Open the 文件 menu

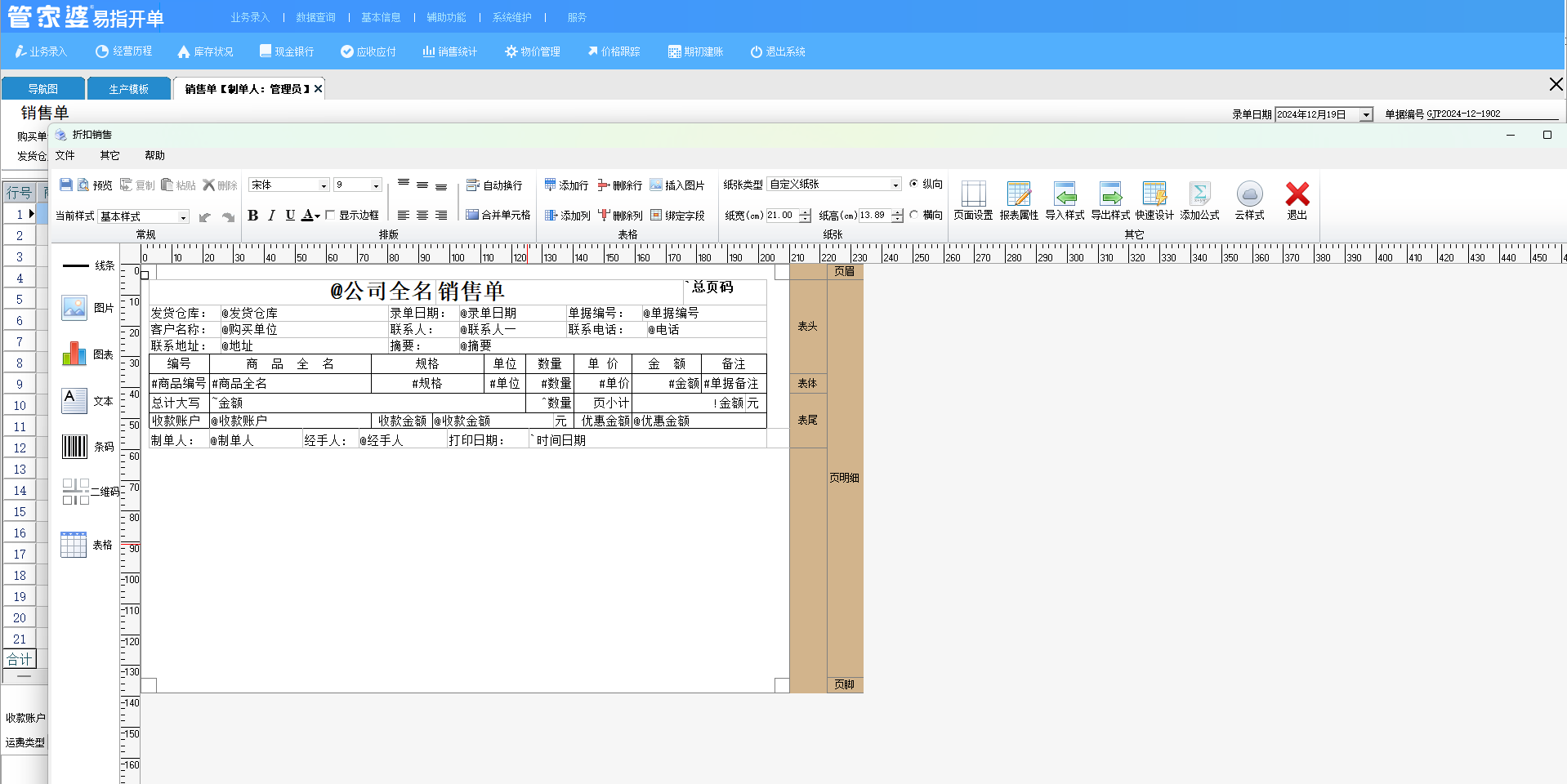[65, 155]
